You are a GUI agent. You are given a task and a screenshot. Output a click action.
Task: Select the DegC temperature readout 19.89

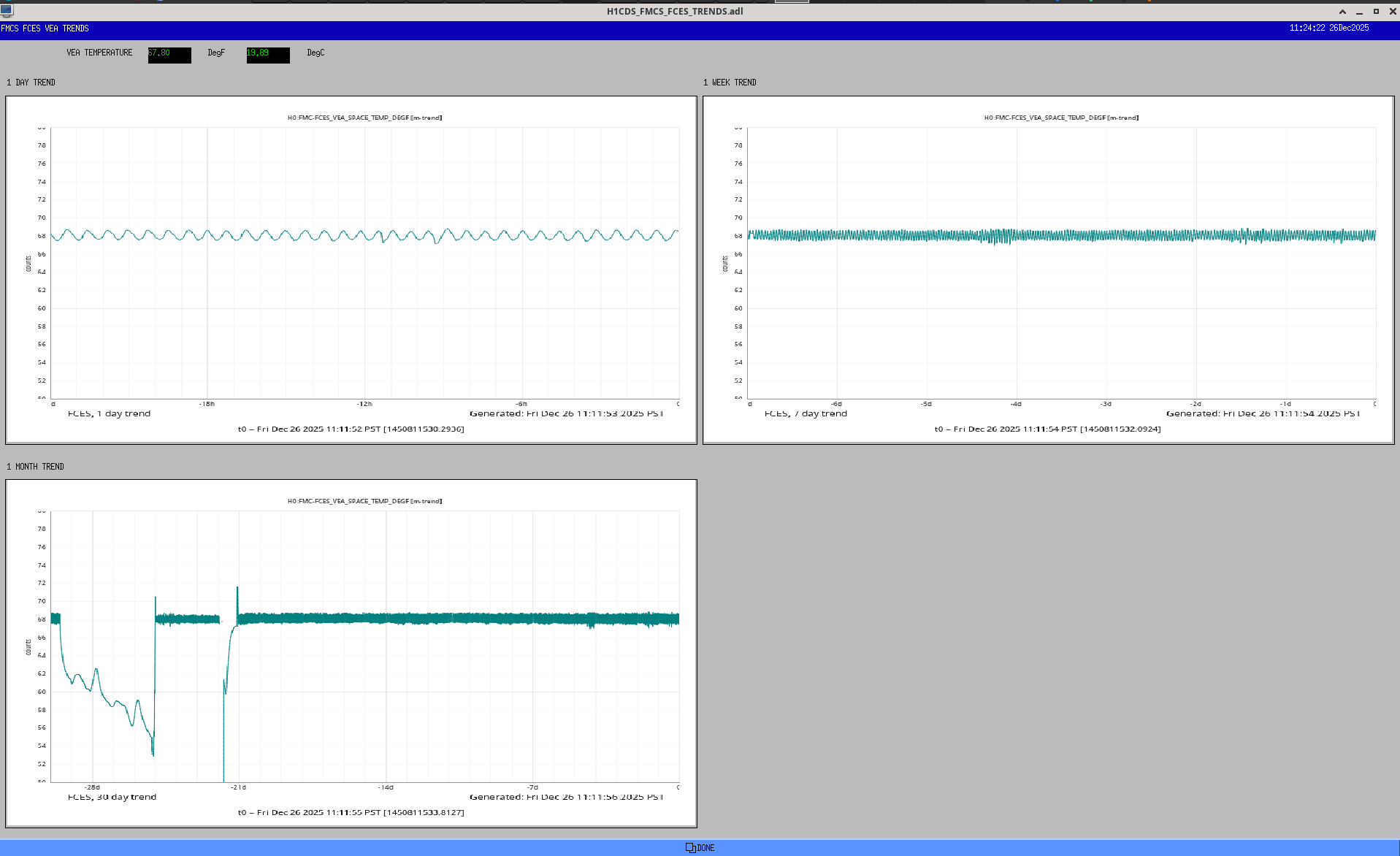click(x=268, y=55)
